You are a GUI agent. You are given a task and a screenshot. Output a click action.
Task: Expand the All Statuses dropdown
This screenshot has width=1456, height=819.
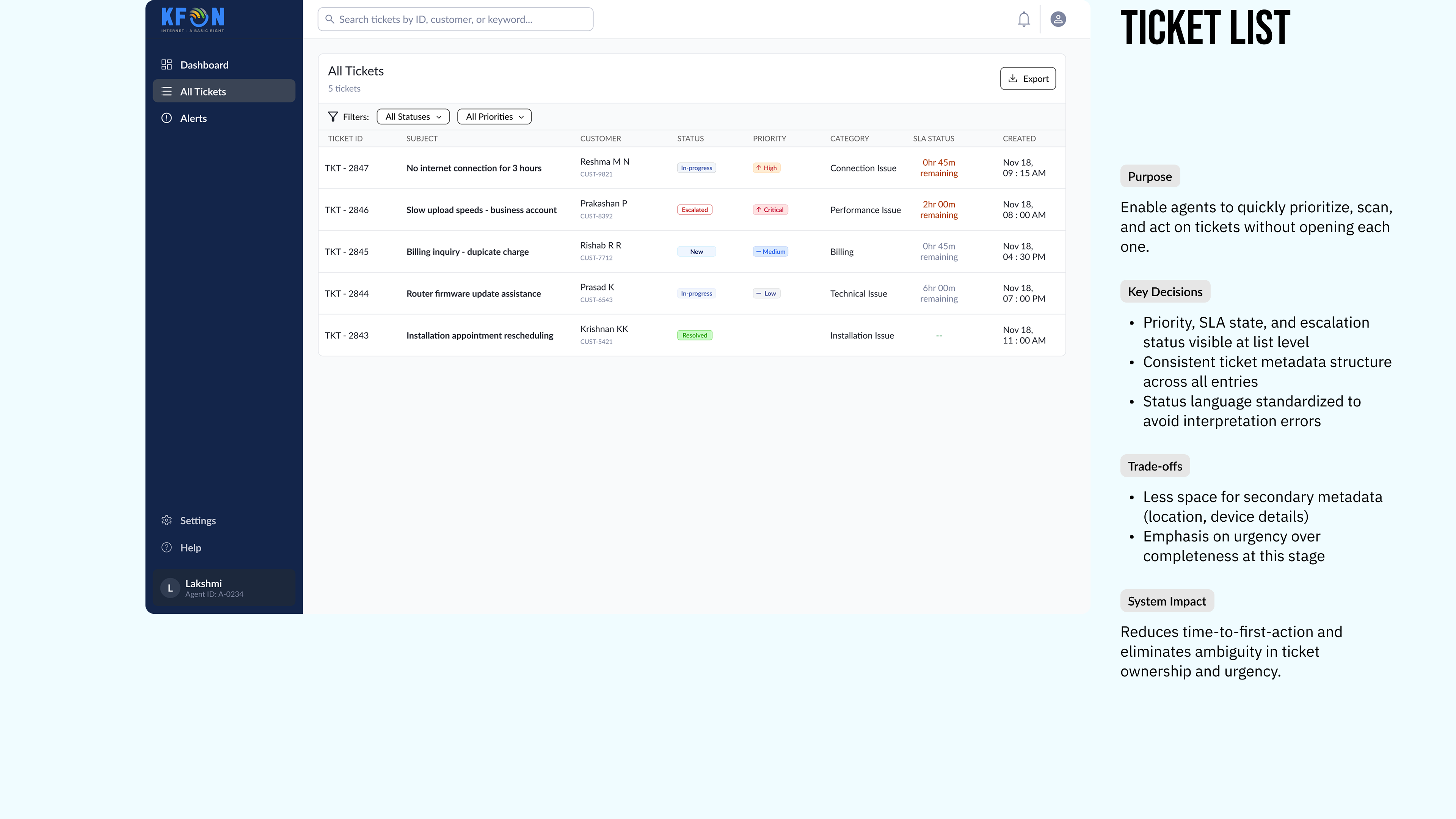(x=413, y=116)
